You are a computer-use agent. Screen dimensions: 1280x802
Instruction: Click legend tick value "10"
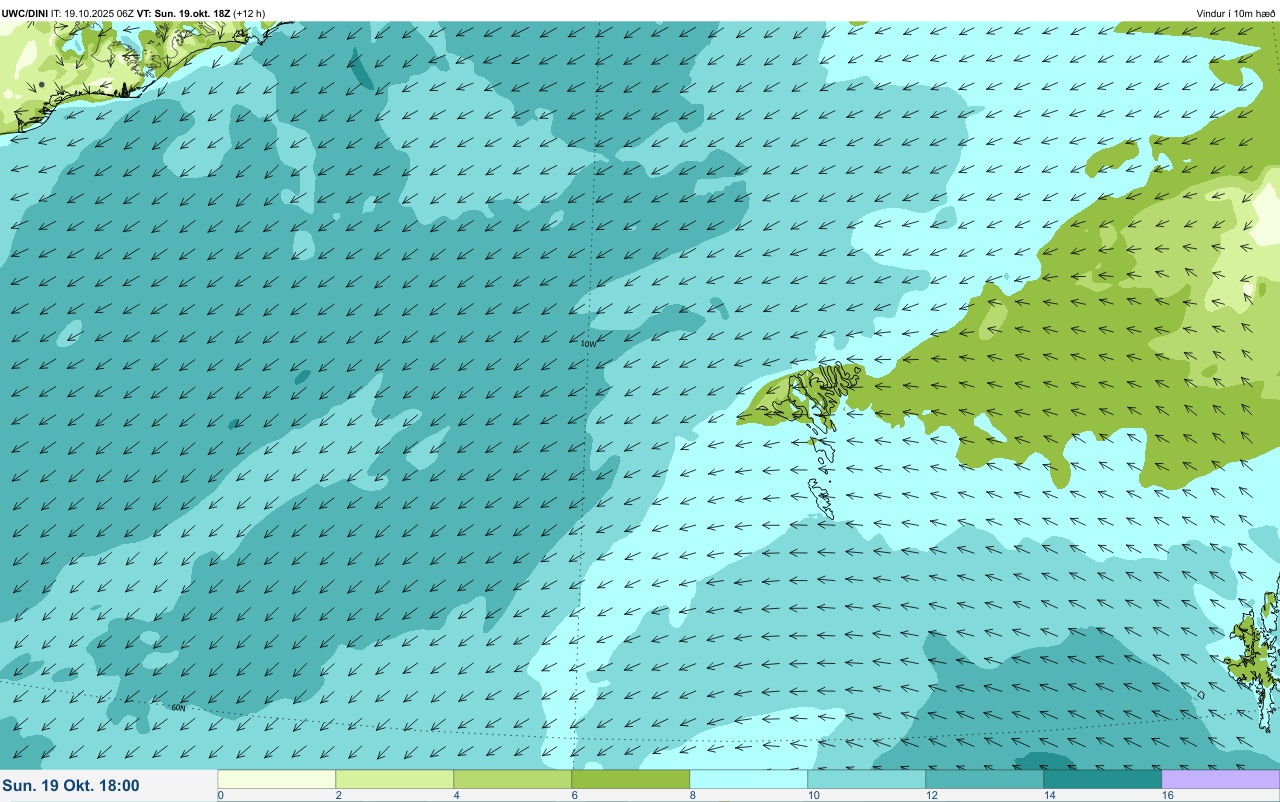click(813, 795)
